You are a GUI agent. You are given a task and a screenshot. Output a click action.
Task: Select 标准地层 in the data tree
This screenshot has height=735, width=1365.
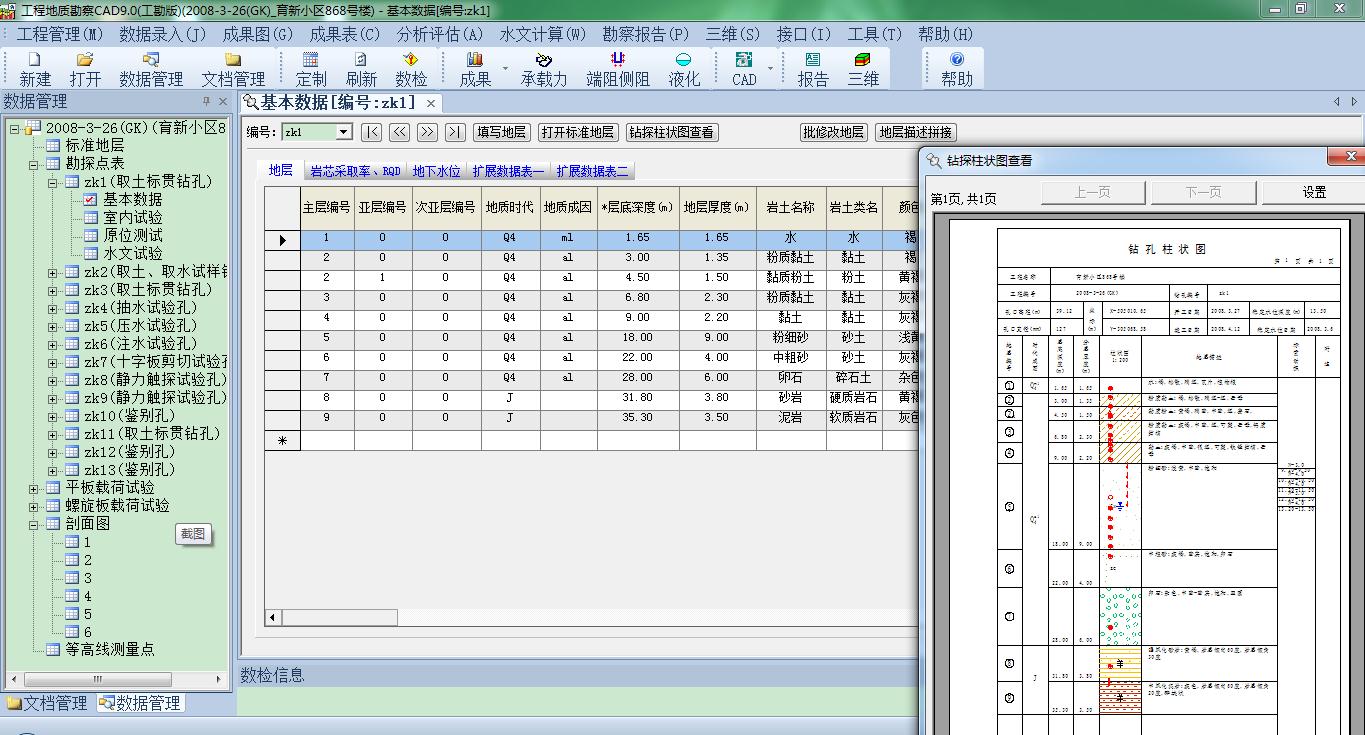95,146
